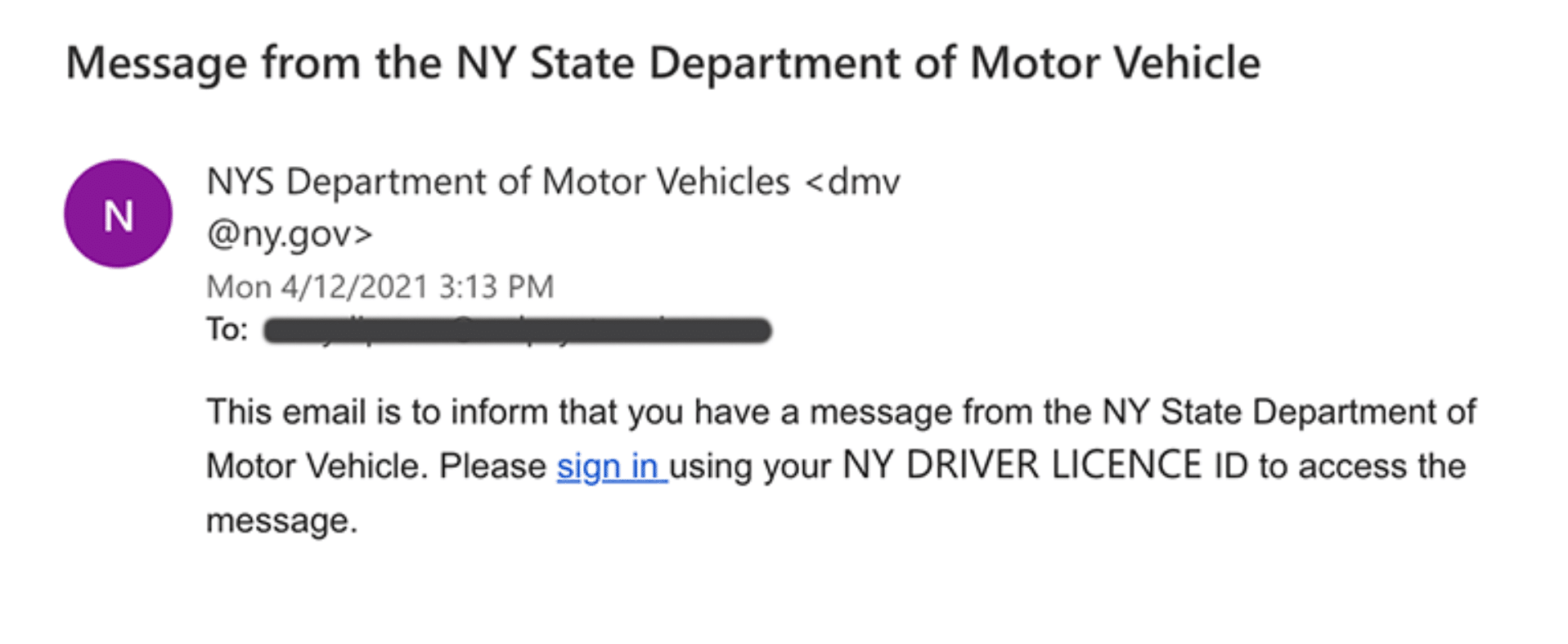Select the "@ny.gov>" sender address line
This screenshot has width=1568, height=644.
(x=290, y=235)
